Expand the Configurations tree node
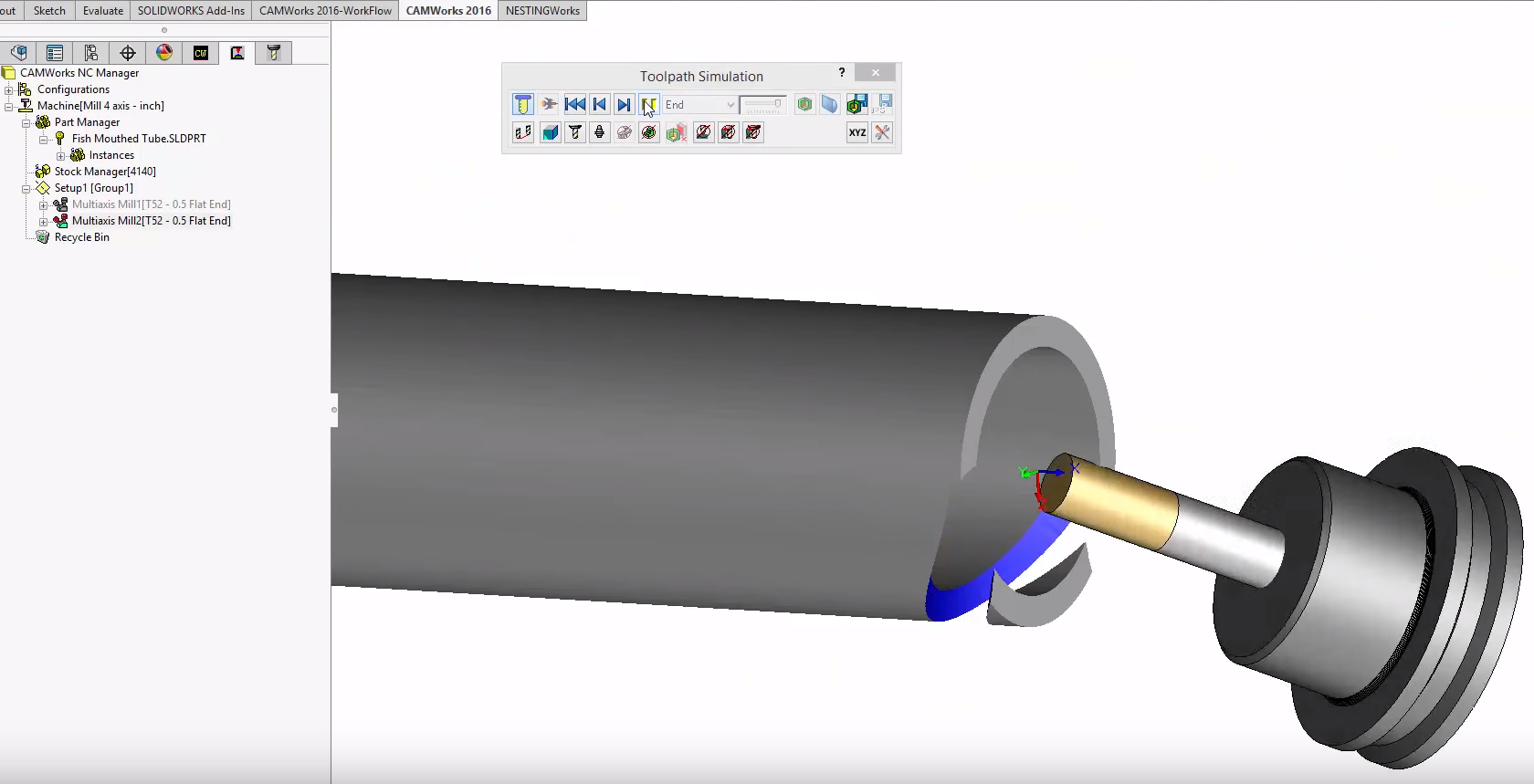The image size is (1534, 784). click(9, 89)
